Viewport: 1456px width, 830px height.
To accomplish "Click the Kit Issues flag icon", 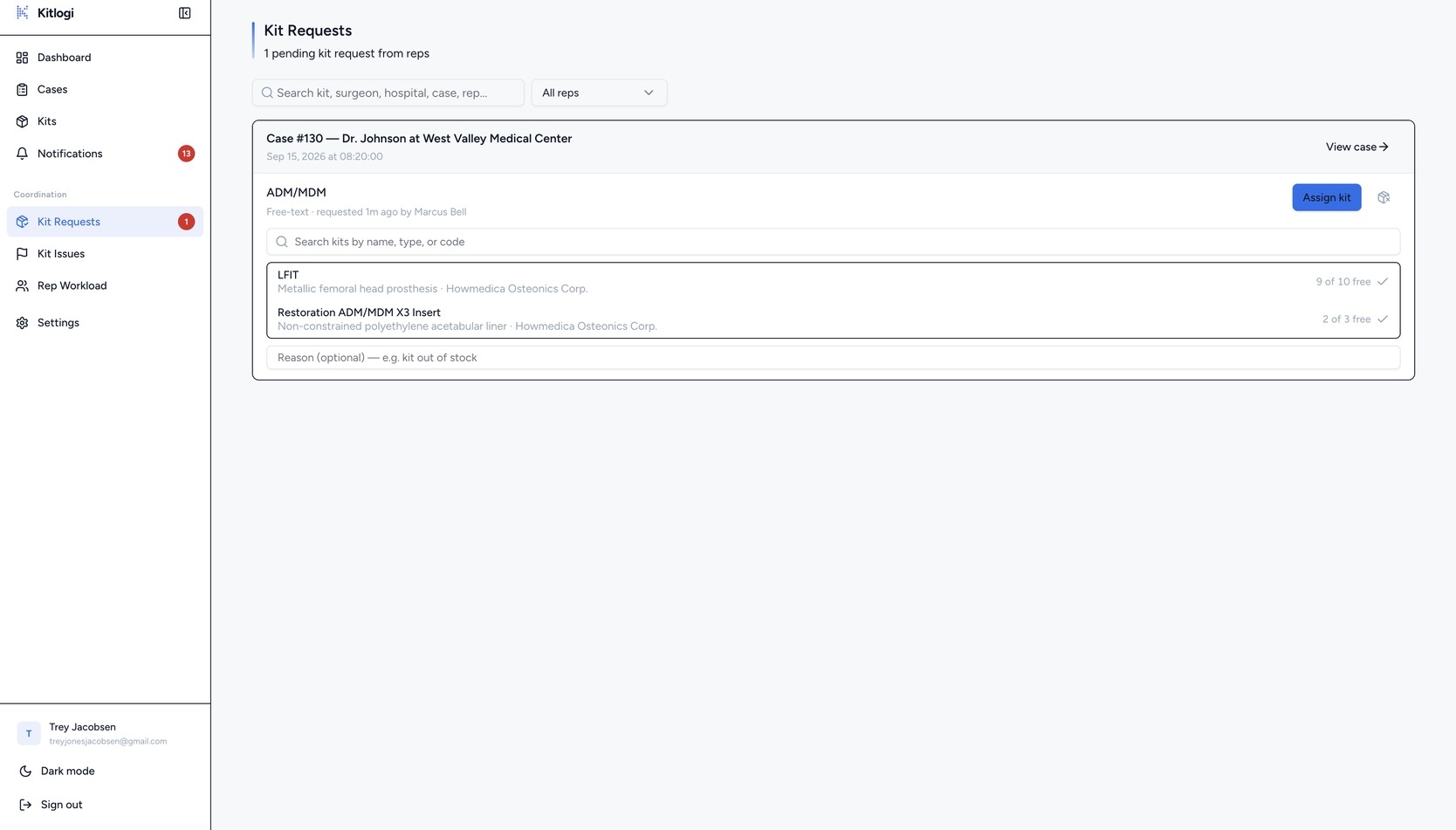I will [23, 254].
